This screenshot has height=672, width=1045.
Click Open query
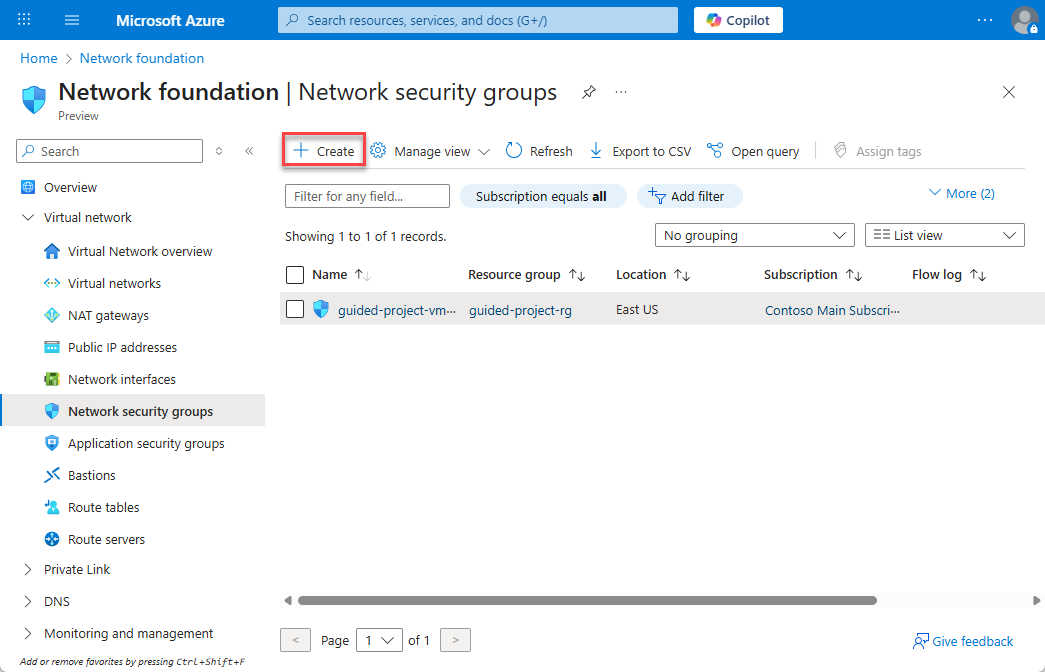point(753,151)
